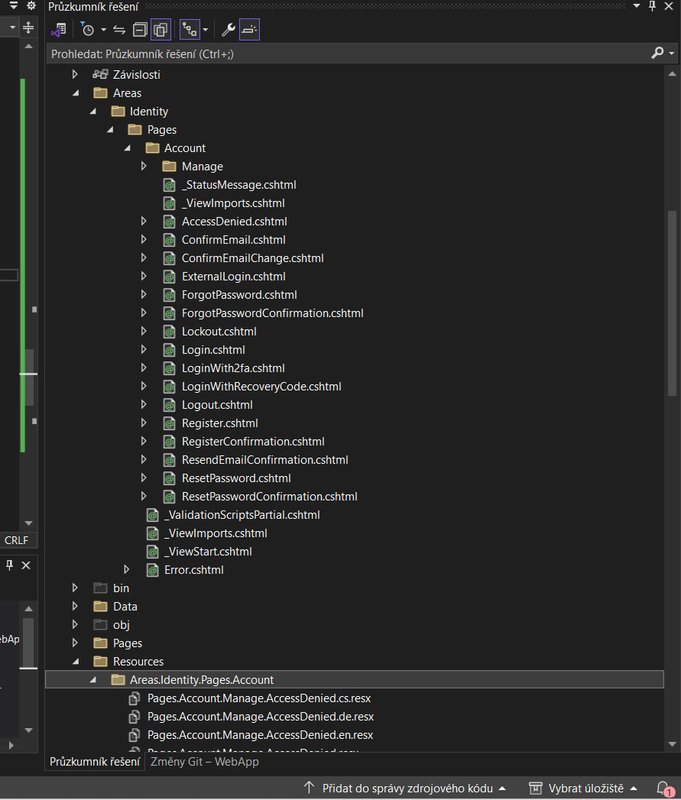Switch views using the solution/folder view icon
The image size is (681, 800).
[x=61, y=29]
